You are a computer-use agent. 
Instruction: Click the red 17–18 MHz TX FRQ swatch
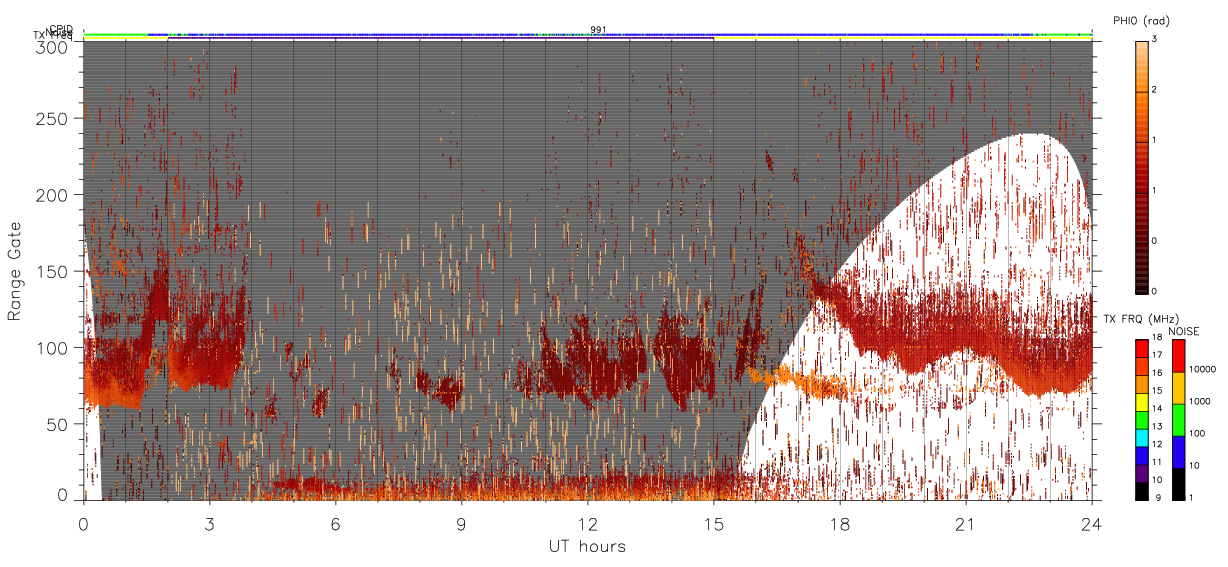1142,349
